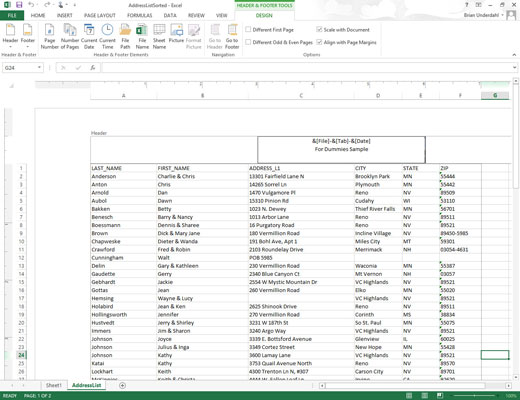Enable Different Odd & Even Pages
Image resolution: width=520 pixels, height=400 pixels.
coord(248,42)
